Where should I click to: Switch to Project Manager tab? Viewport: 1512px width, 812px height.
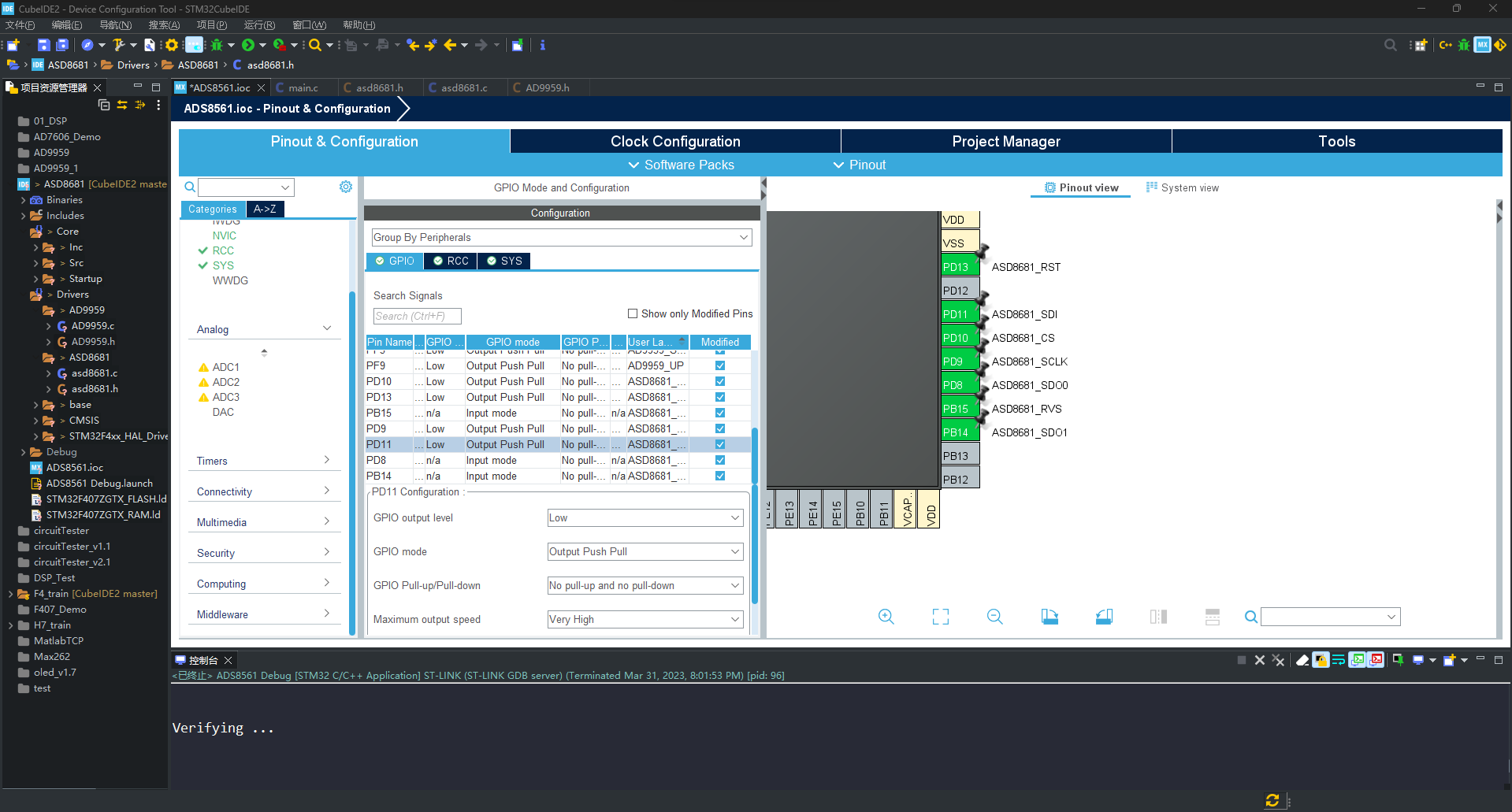pyautogui.click(x=1006, y=141)
